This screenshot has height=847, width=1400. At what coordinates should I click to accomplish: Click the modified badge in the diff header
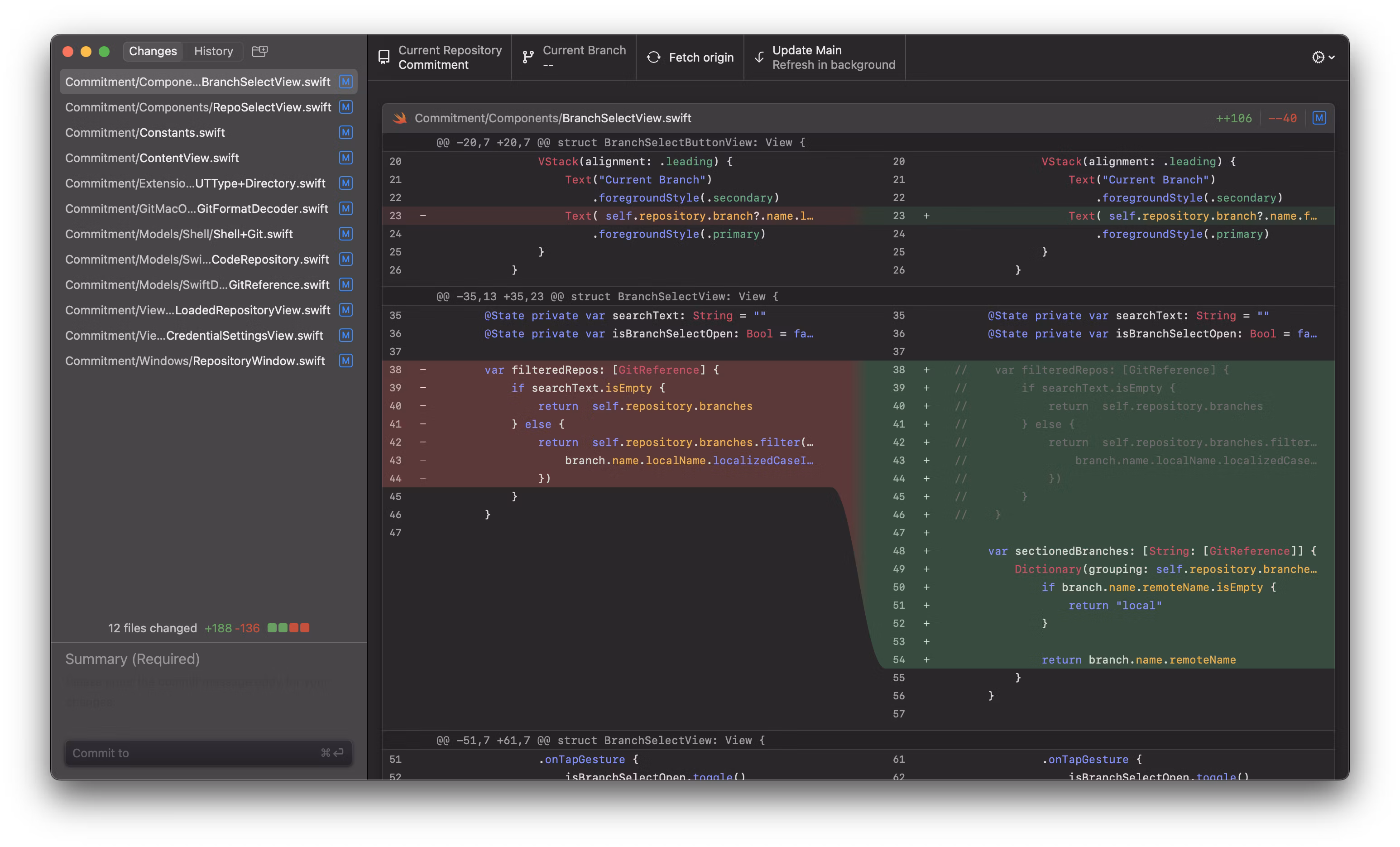pos(1319,118)
